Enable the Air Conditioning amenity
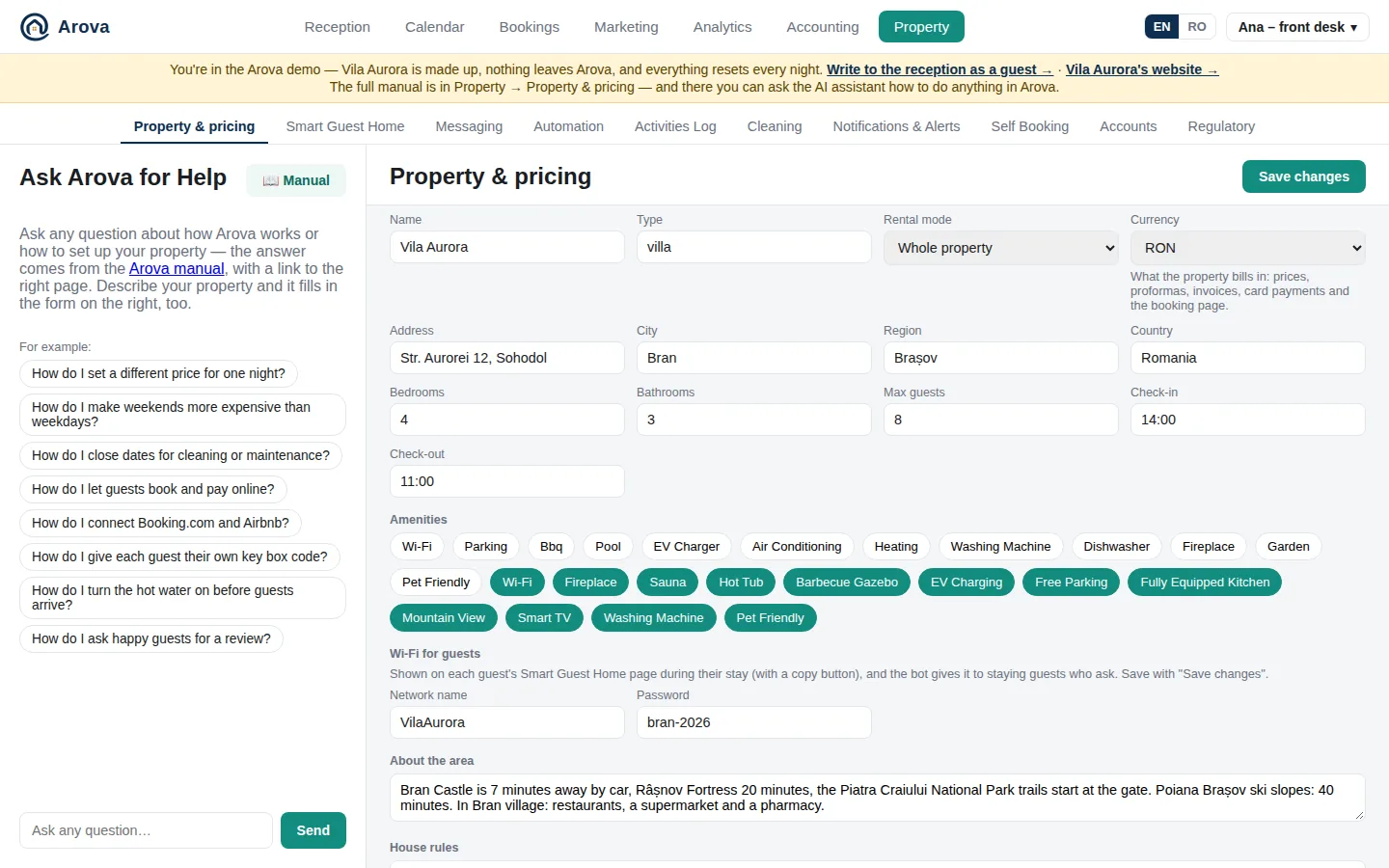The width and height of the screenshot is (1389, 868). pyautogui.click(x=797, y=547)
